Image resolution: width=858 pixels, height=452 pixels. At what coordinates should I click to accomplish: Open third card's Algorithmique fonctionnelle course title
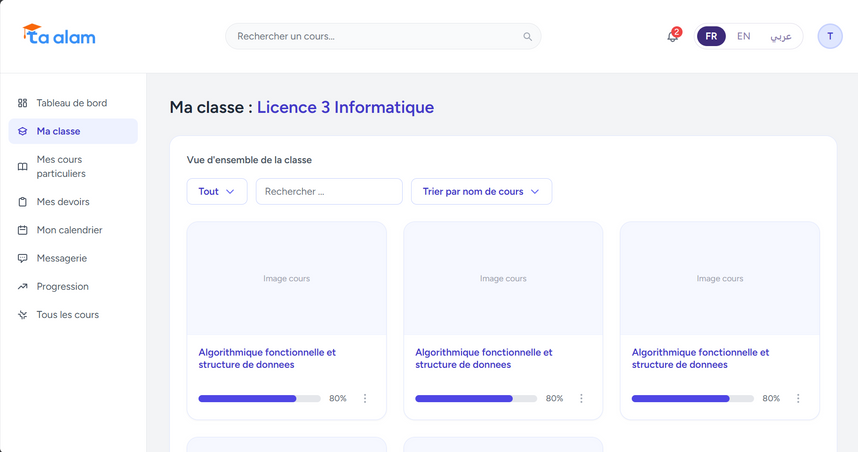(x=700, y=358)
